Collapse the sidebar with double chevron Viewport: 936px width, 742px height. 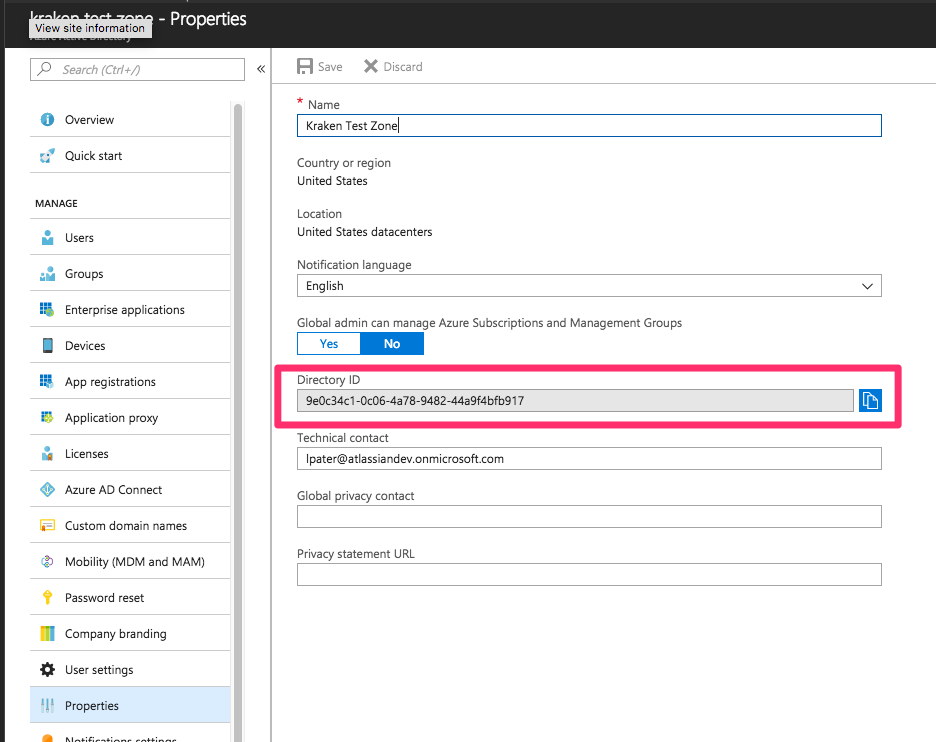pyautogui.click(x=261, y=69)
